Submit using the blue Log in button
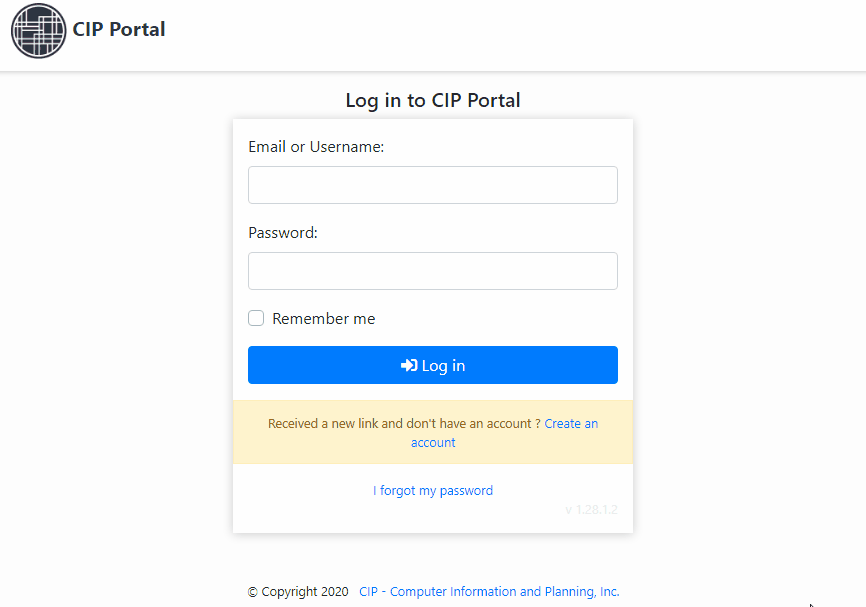This screenshot has width=866, height=607. [433, 365]
